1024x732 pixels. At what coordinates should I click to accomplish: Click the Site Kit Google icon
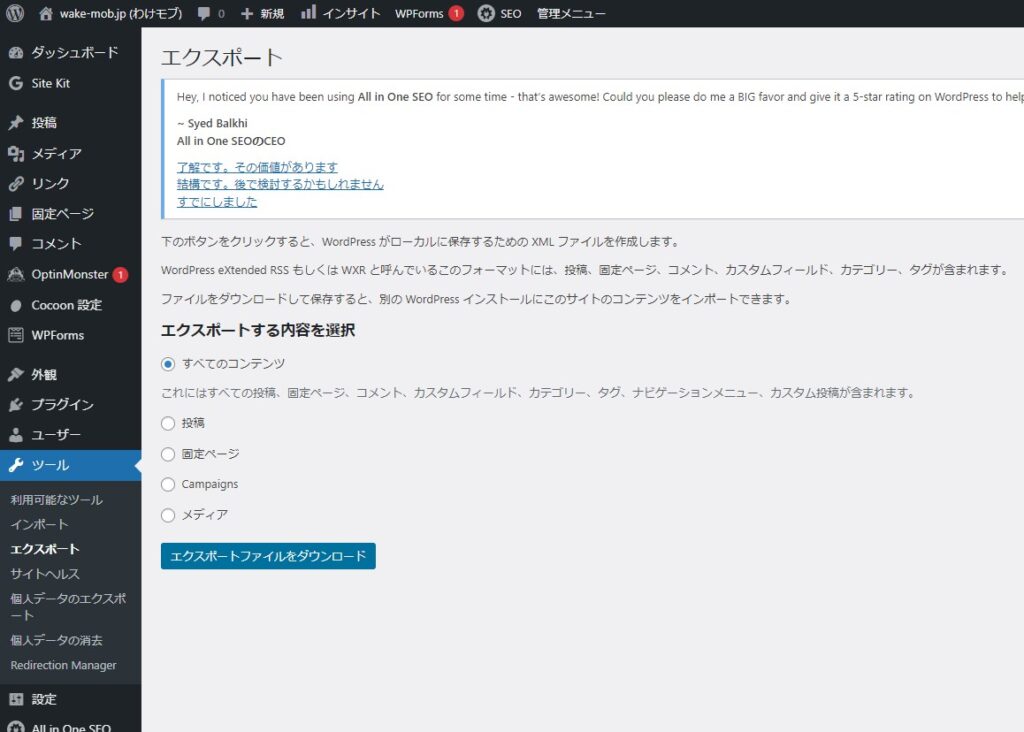click(16, 83)
